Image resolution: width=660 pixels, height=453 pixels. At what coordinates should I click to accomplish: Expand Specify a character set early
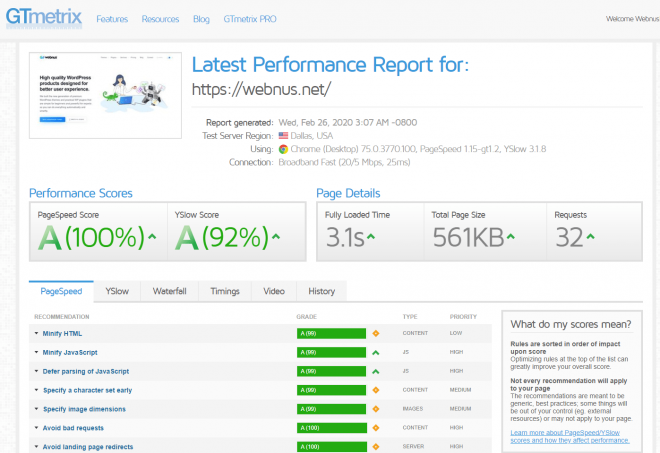(36, 390)
